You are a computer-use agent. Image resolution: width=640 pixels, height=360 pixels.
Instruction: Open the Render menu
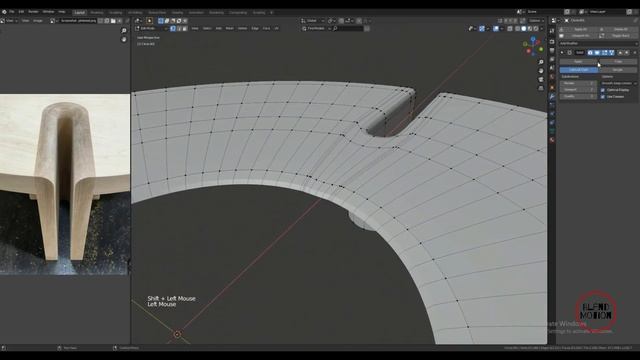[x=33, y=12]
